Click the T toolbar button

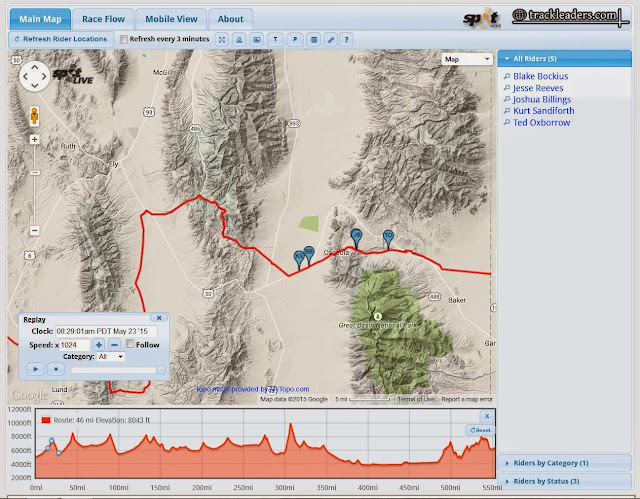pos(276,40)
